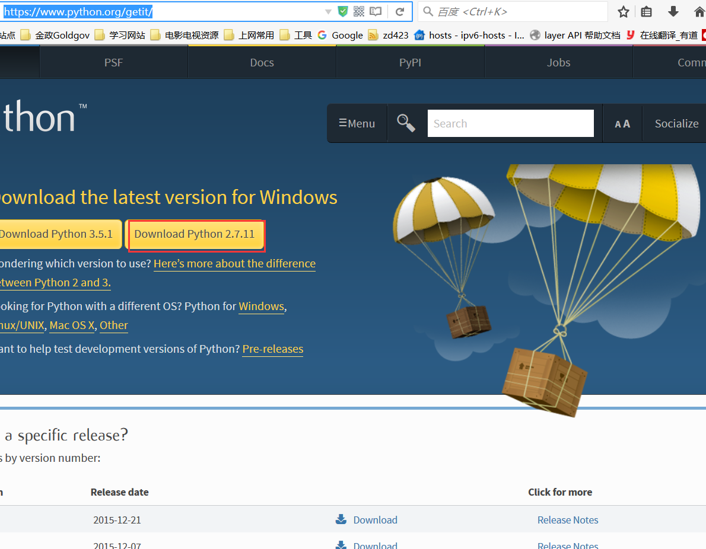This screenshot has height=549, width=706.
Task: Switch to Jobs top navigation tab
Action: tap(559, 63)
